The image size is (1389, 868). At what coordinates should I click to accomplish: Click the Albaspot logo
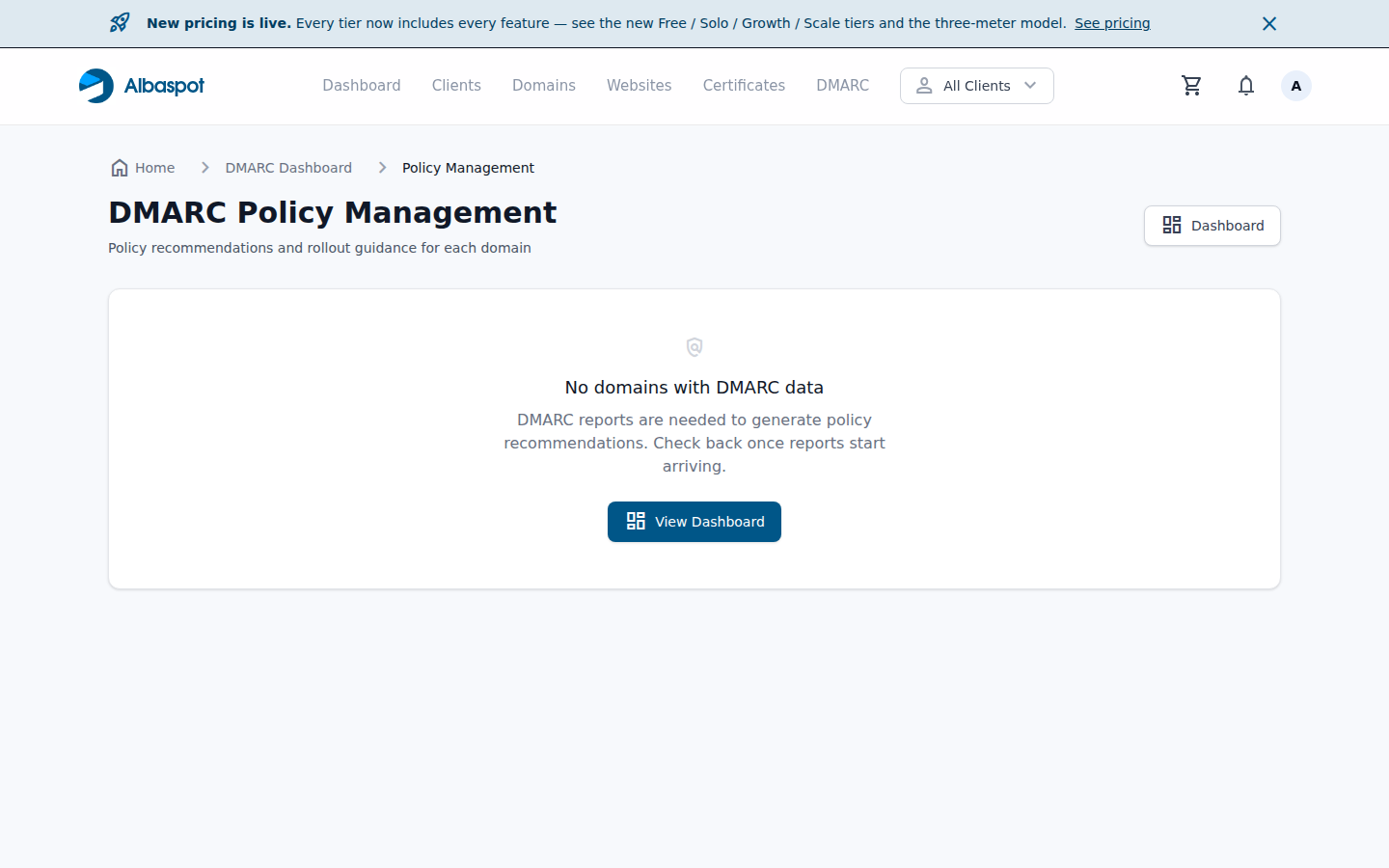(x=142, y=86)
